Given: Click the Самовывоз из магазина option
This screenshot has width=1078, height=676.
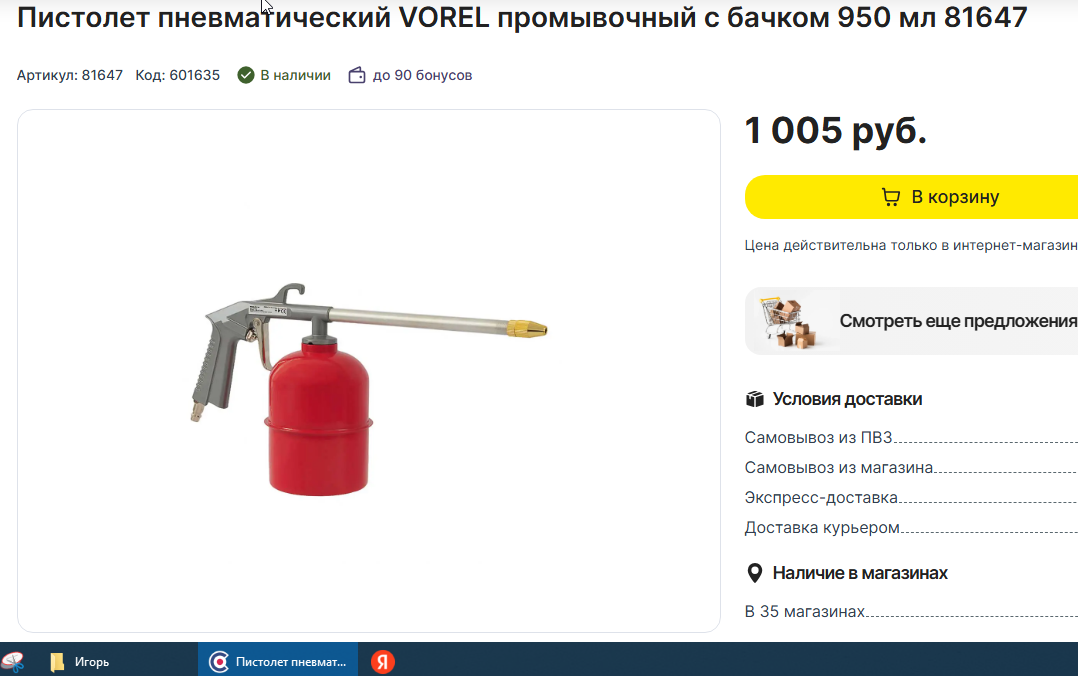Looking at the screenshot, I should pos(912,468).
